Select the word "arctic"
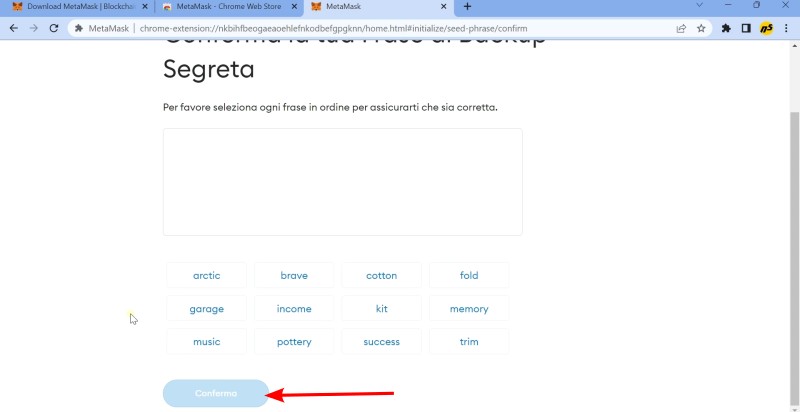The height and width of the screenshot is (412, 800). (x=207, y=275)
